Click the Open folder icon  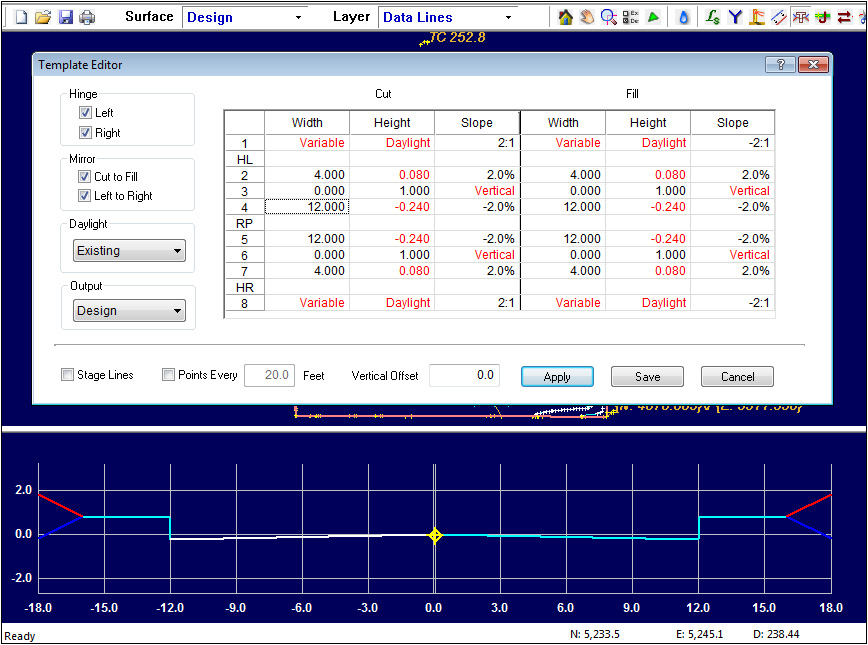pyautogui.click(x=42, y=17)
